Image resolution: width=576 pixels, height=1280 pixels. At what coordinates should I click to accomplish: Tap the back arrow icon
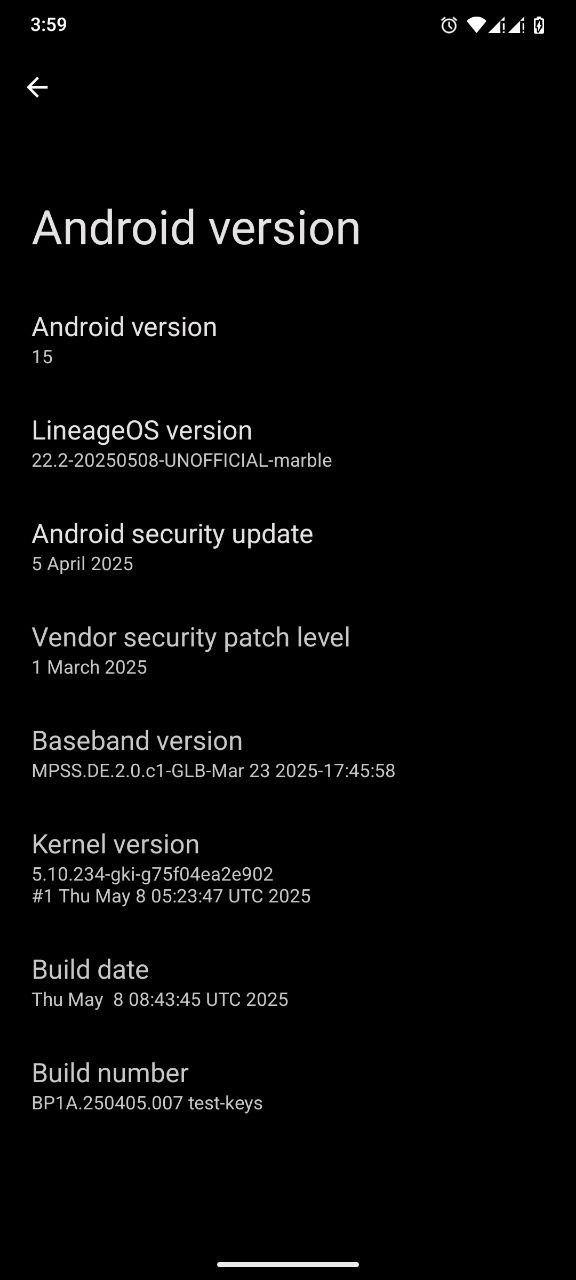coord(37,87)
